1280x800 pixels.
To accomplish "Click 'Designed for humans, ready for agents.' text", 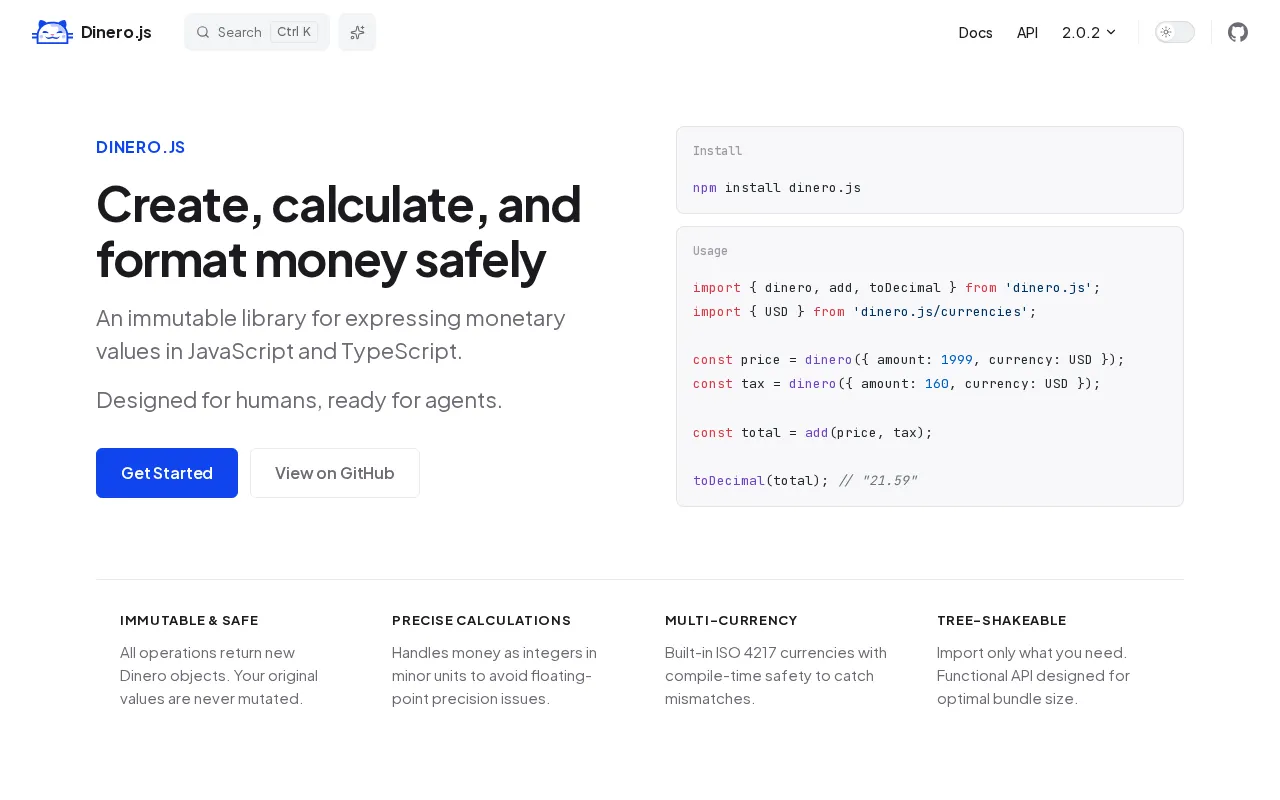I will click(x=299, y=400).
